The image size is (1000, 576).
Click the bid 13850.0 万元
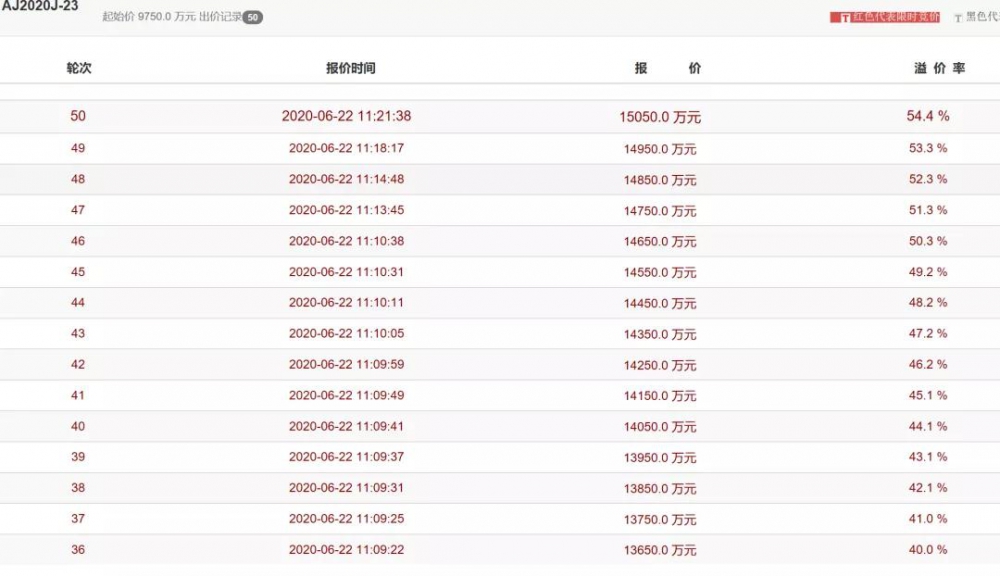[x=660, y=489]
